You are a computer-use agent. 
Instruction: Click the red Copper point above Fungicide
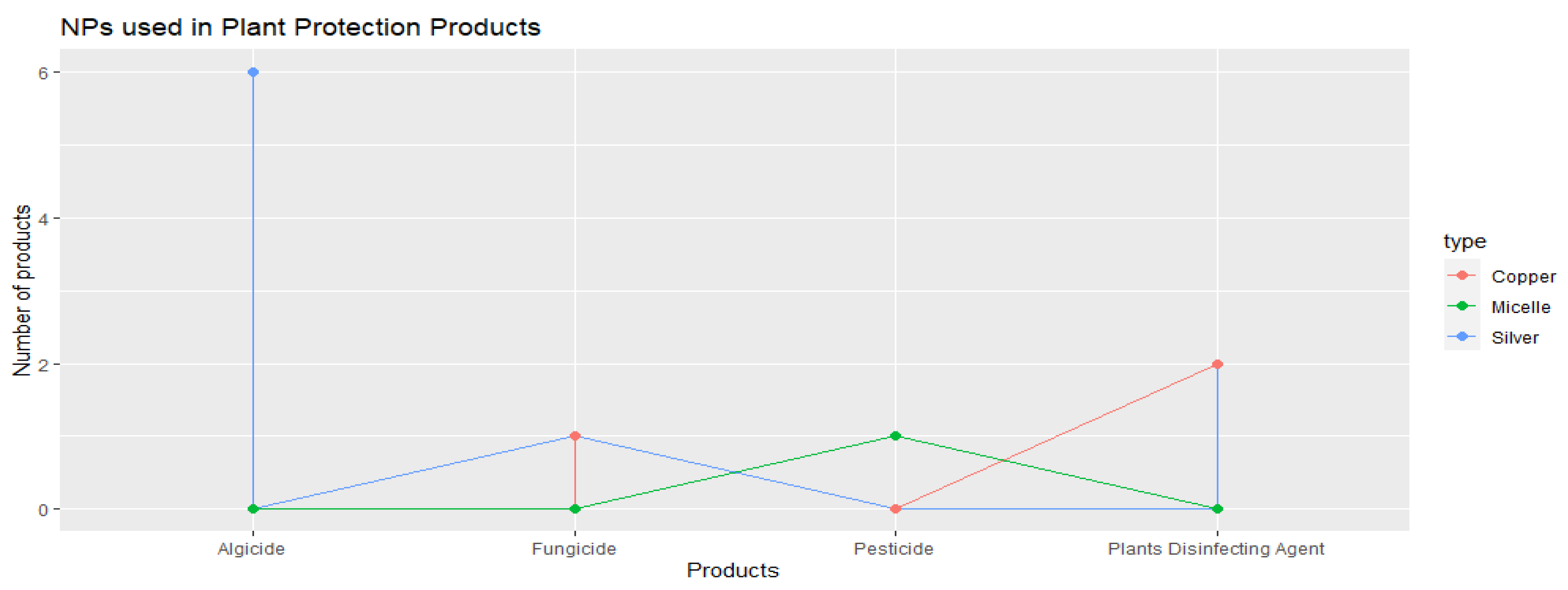pos(575,436)
